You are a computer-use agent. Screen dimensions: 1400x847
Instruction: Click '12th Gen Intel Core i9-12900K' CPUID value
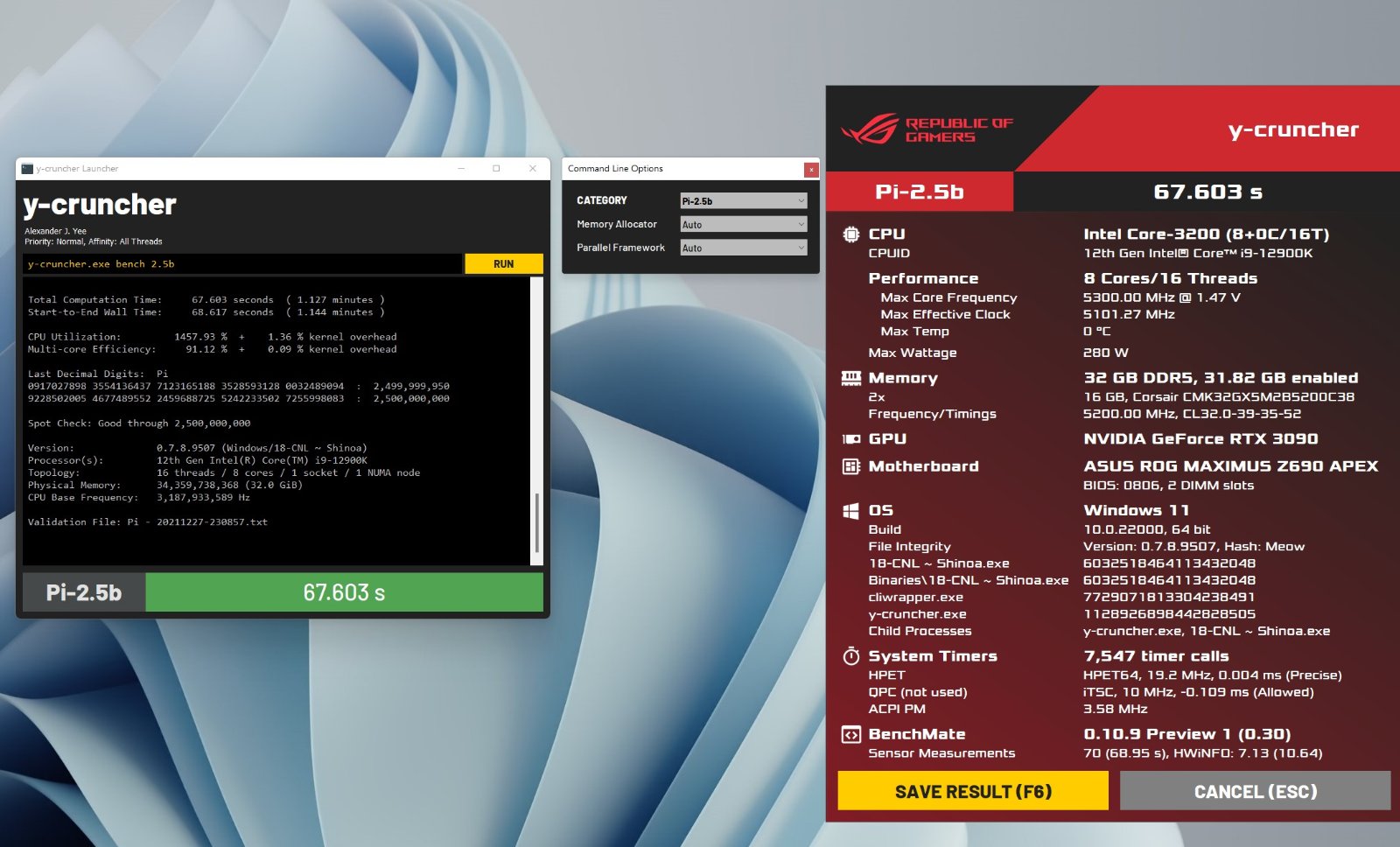coord(1198,253)
